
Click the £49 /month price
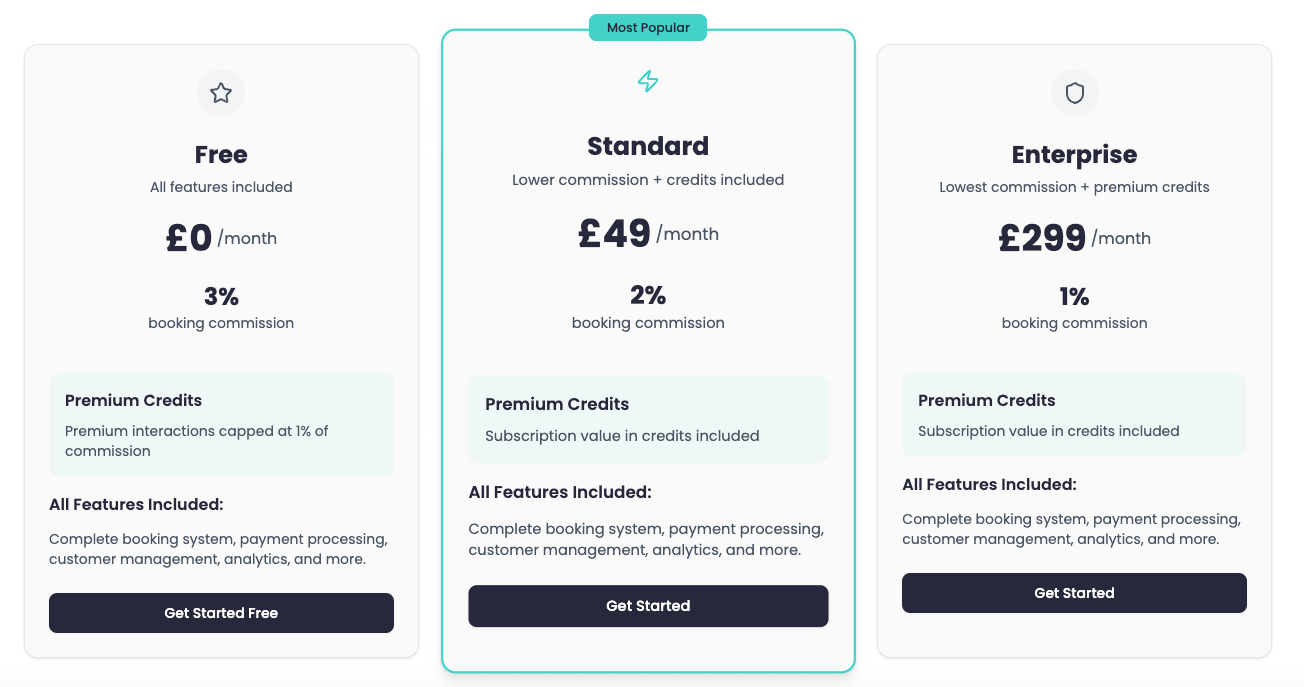pyautogui.click(x=648, y=234)
